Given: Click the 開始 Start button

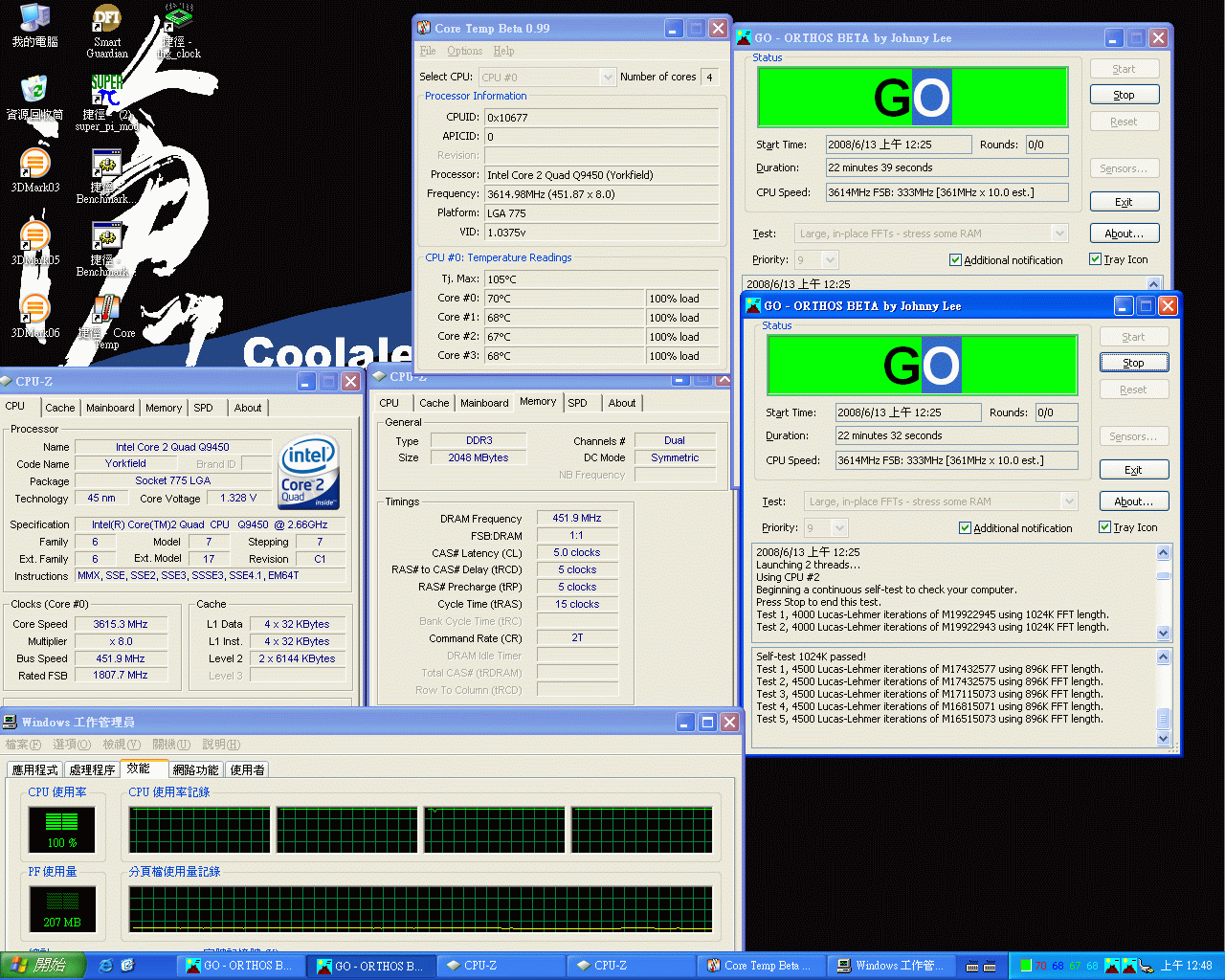Looking at the screenshot, I should pyautogui.click(x=43, y=966).
